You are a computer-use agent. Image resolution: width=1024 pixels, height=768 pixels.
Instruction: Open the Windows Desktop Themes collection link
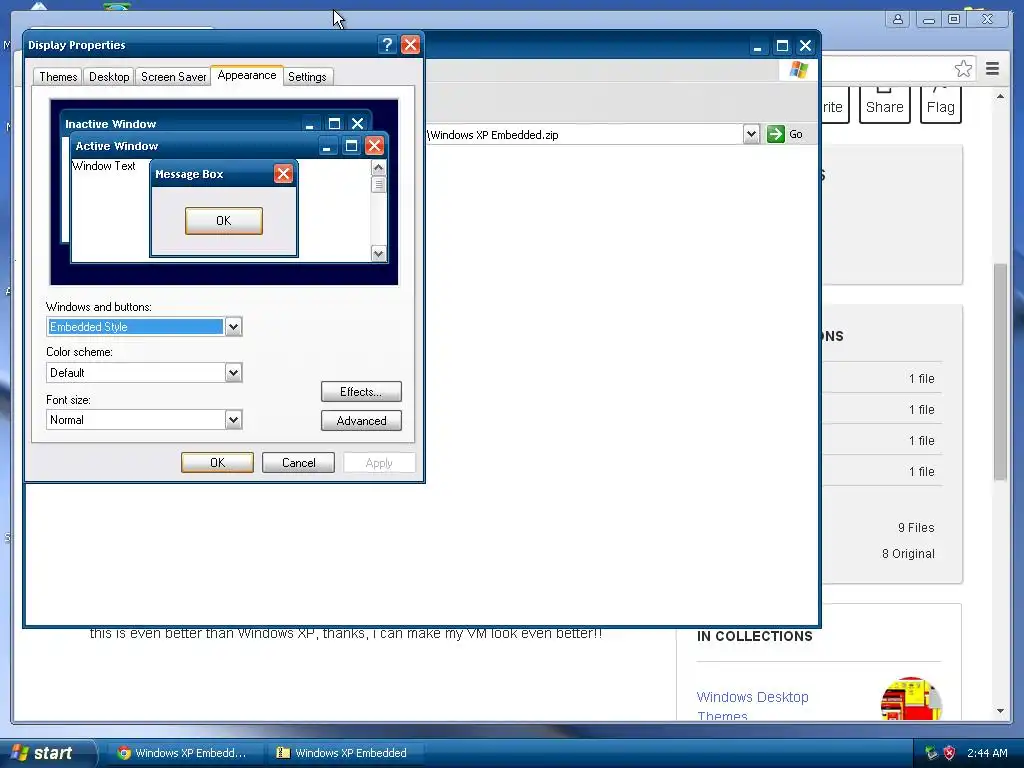752,707
